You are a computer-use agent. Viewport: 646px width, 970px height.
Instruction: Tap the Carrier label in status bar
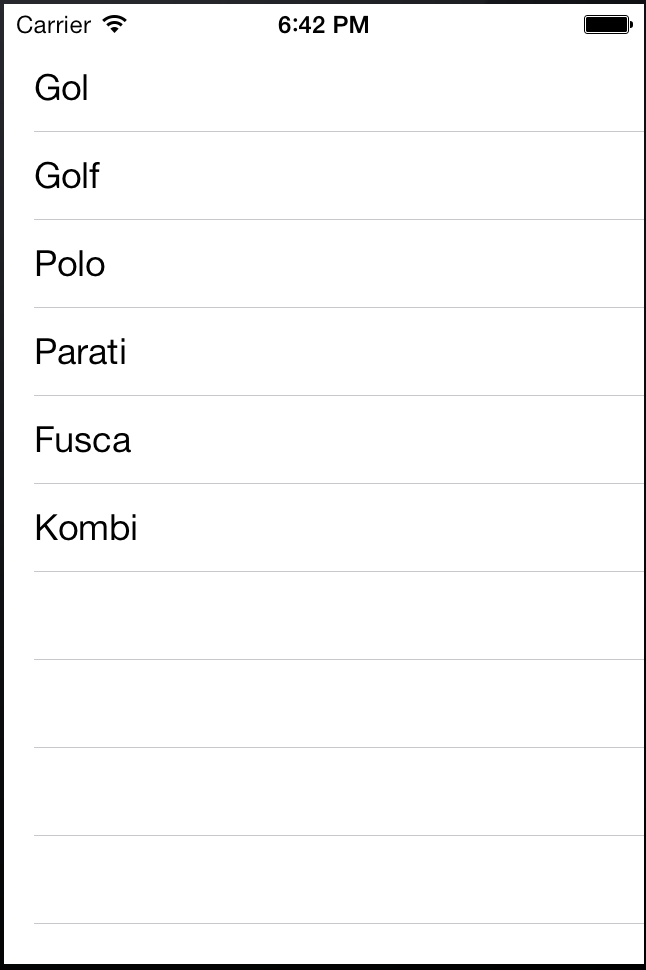click(53, 25)
